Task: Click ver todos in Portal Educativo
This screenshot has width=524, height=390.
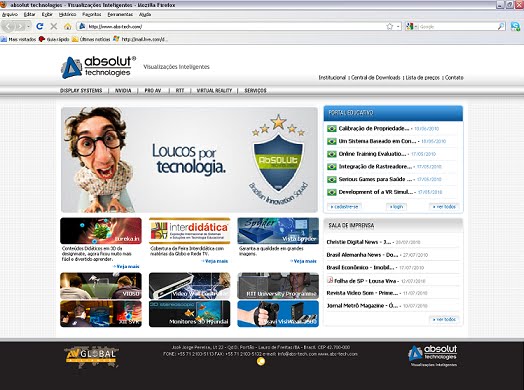Action: coord(444,207)
